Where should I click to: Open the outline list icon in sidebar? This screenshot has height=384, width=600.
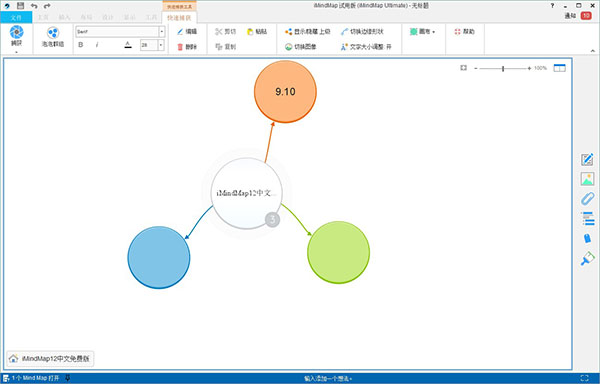(x=588, y=218)
